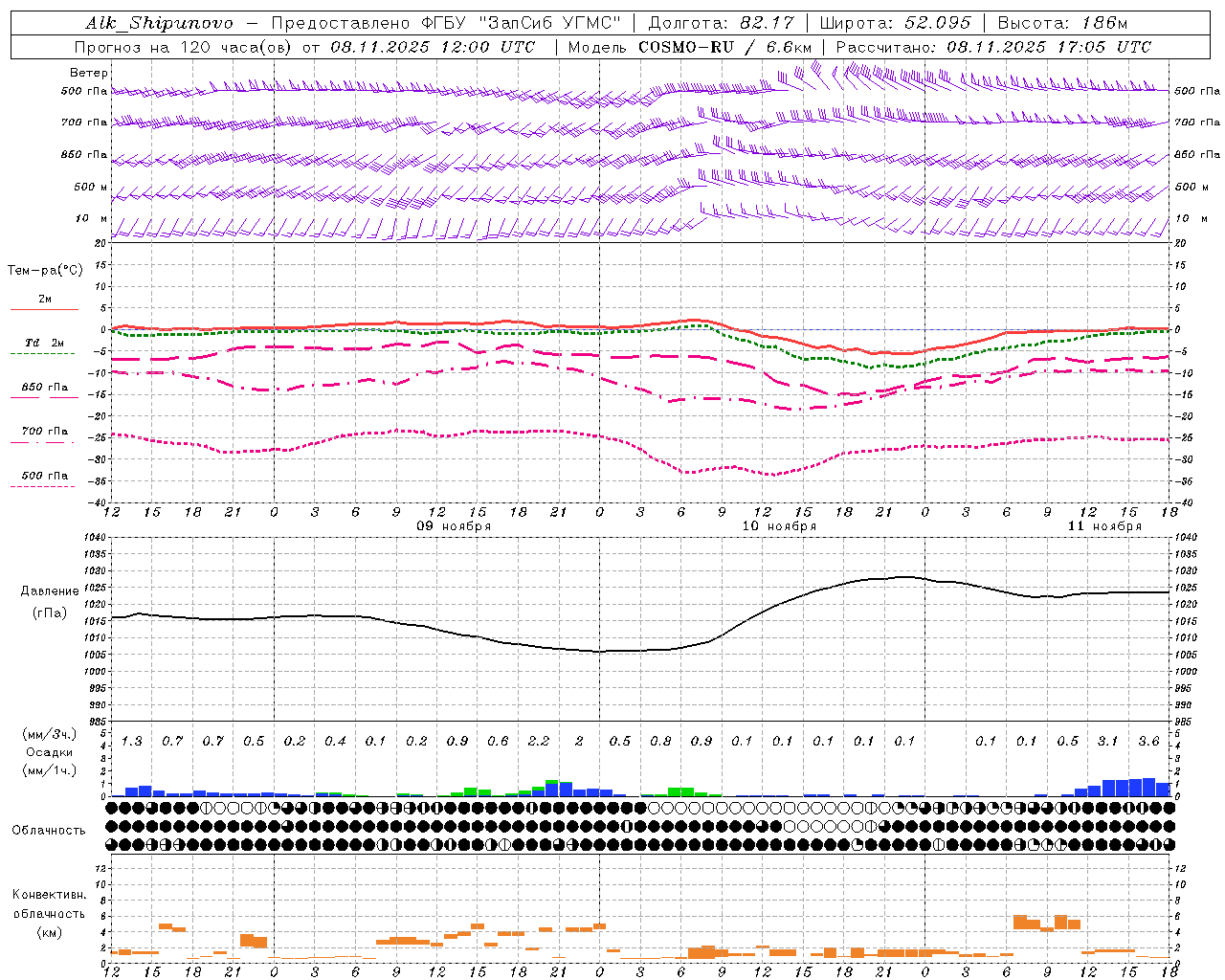Screen dimensions: 1225x980
Task: Click the "Td 2м" dew point legend entry
Action: 45,343
